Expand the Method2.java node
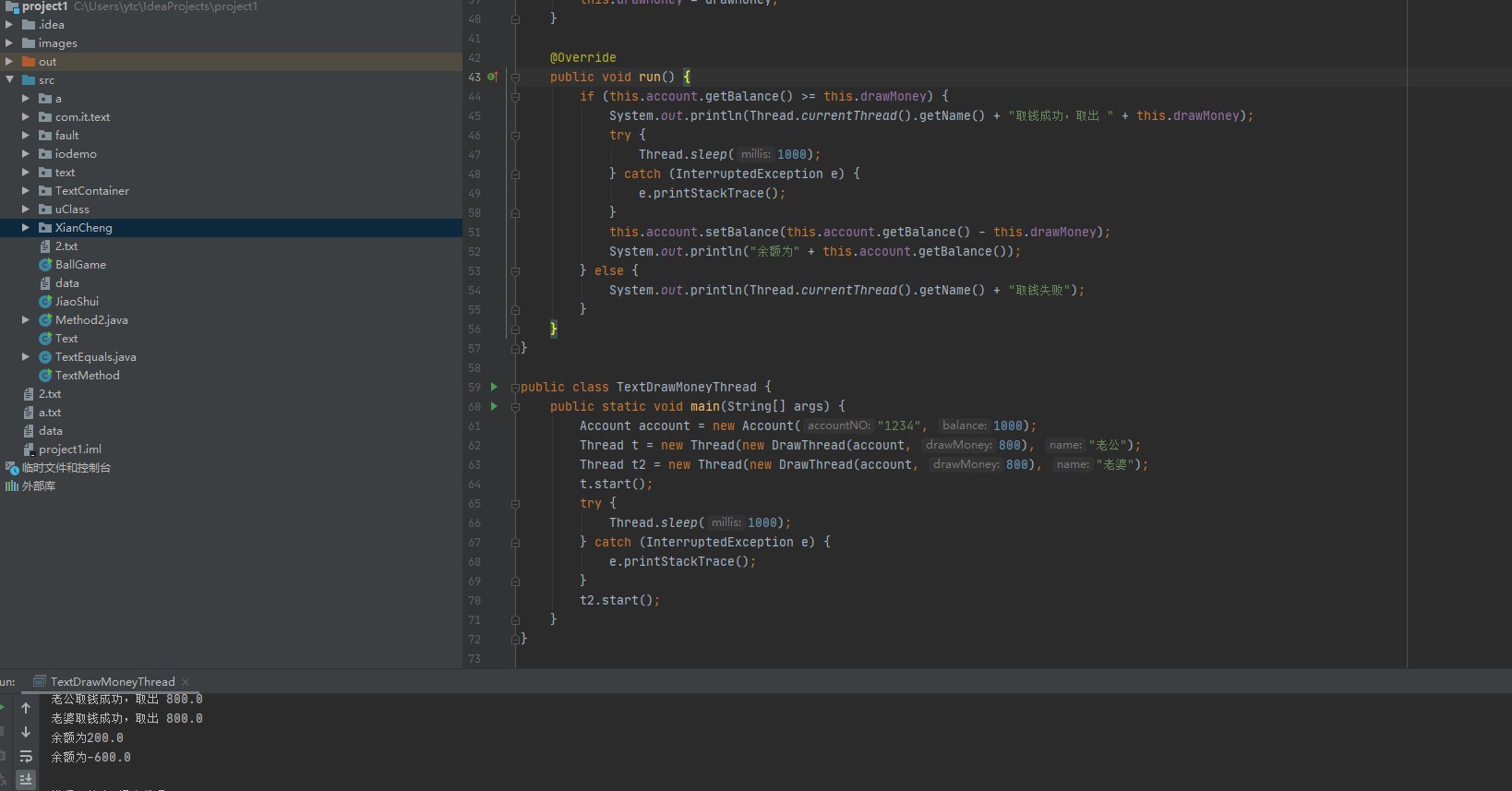The height and width of the screenshot is (791, 1512). [26, 320]
